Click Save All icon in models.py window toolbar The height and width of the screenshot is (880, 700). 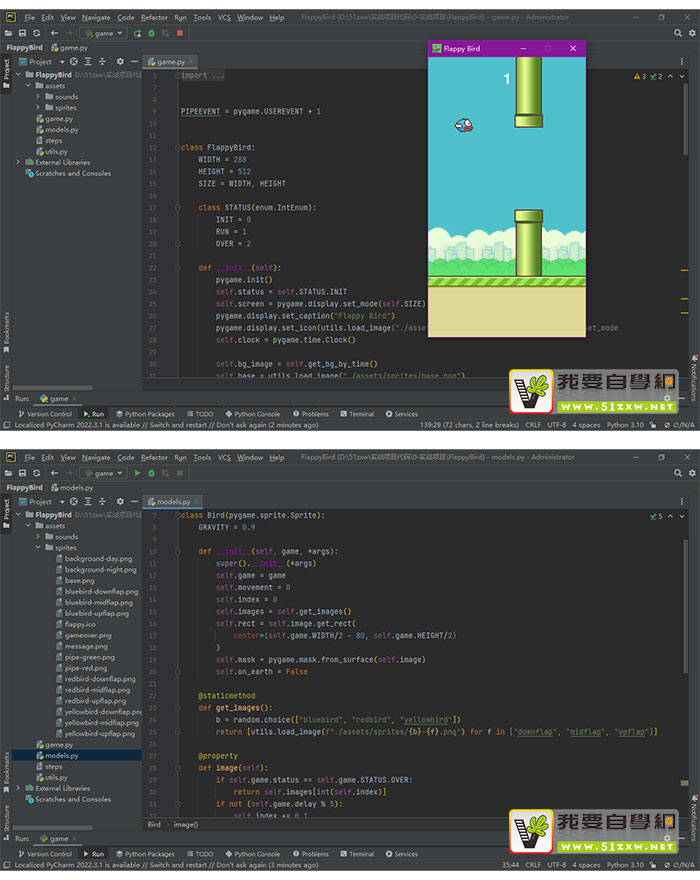pos(22,473)
